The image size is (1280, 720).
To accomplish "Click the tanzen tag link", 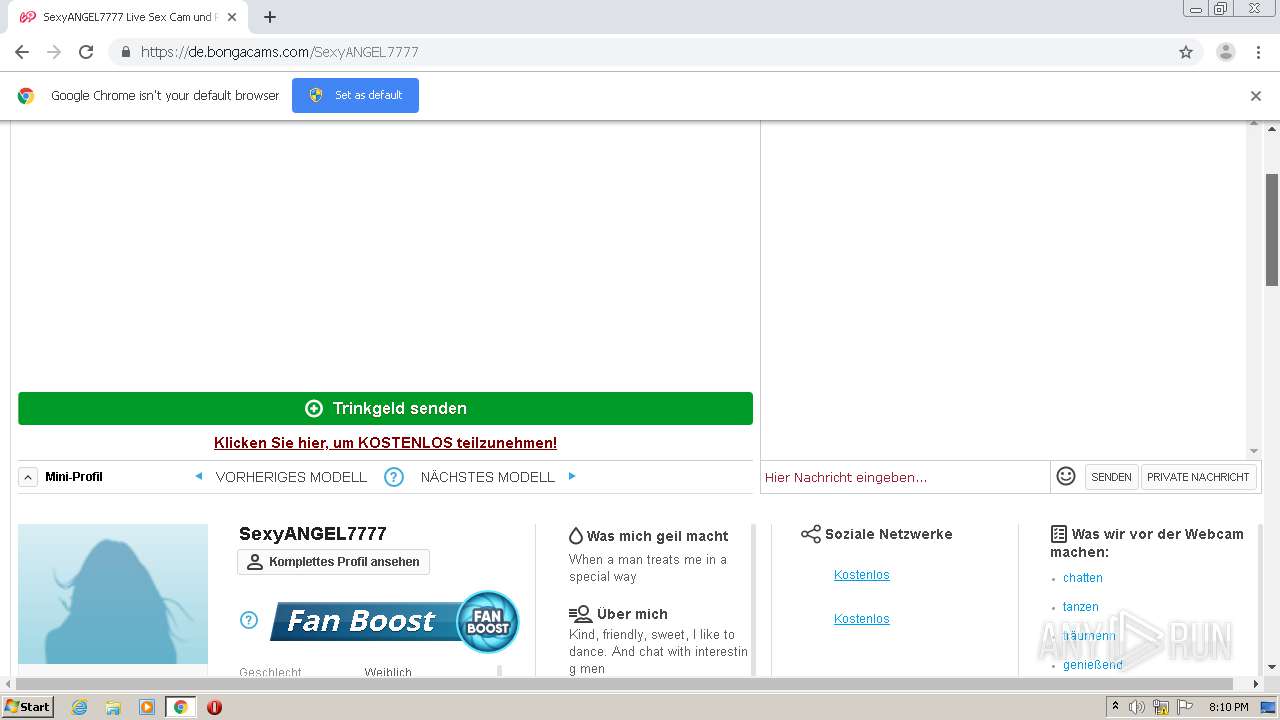I will tap(1080, 607).
